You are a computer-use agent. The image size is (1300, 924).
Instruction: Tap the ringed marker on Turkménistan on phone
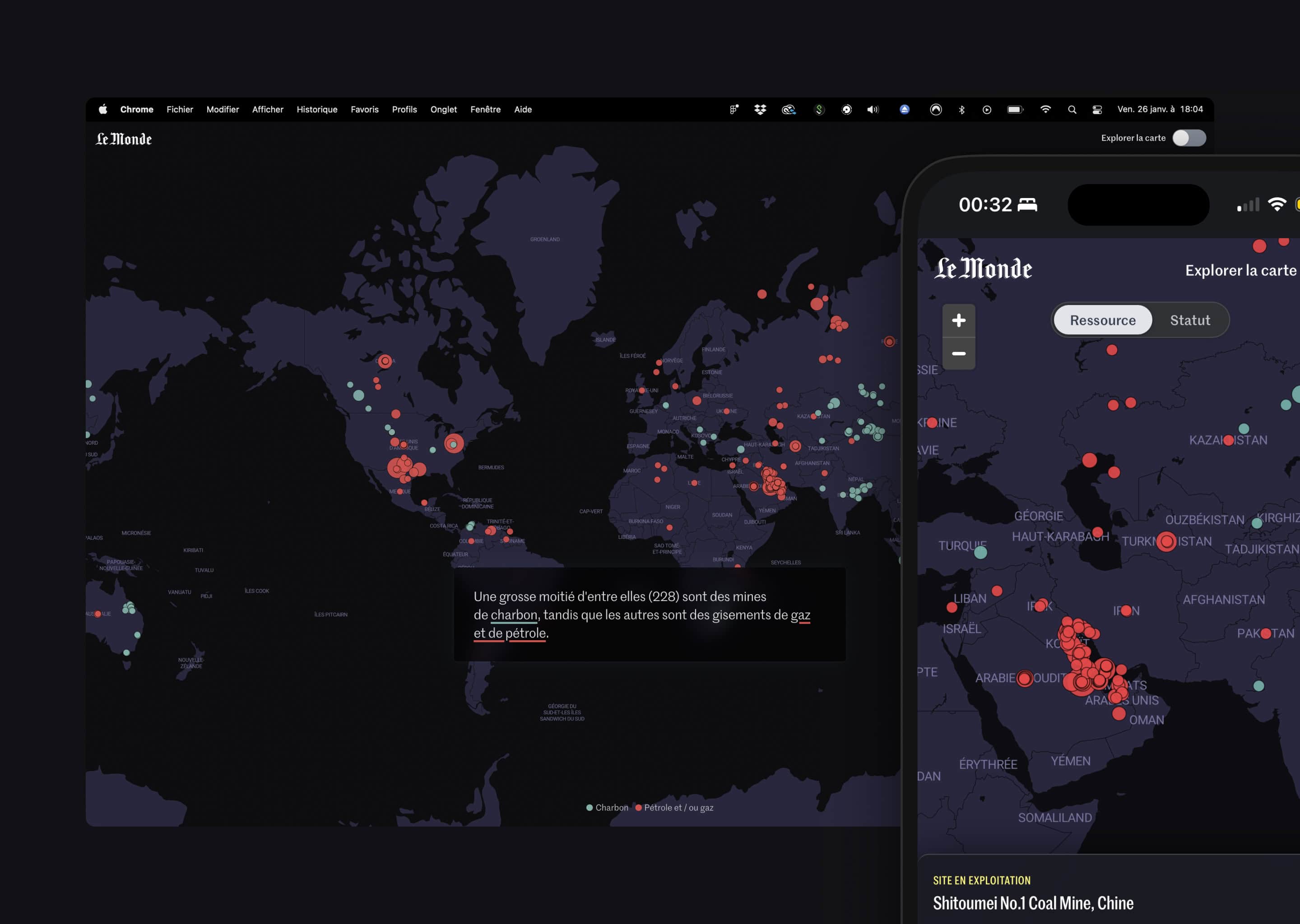(1166, 542)
